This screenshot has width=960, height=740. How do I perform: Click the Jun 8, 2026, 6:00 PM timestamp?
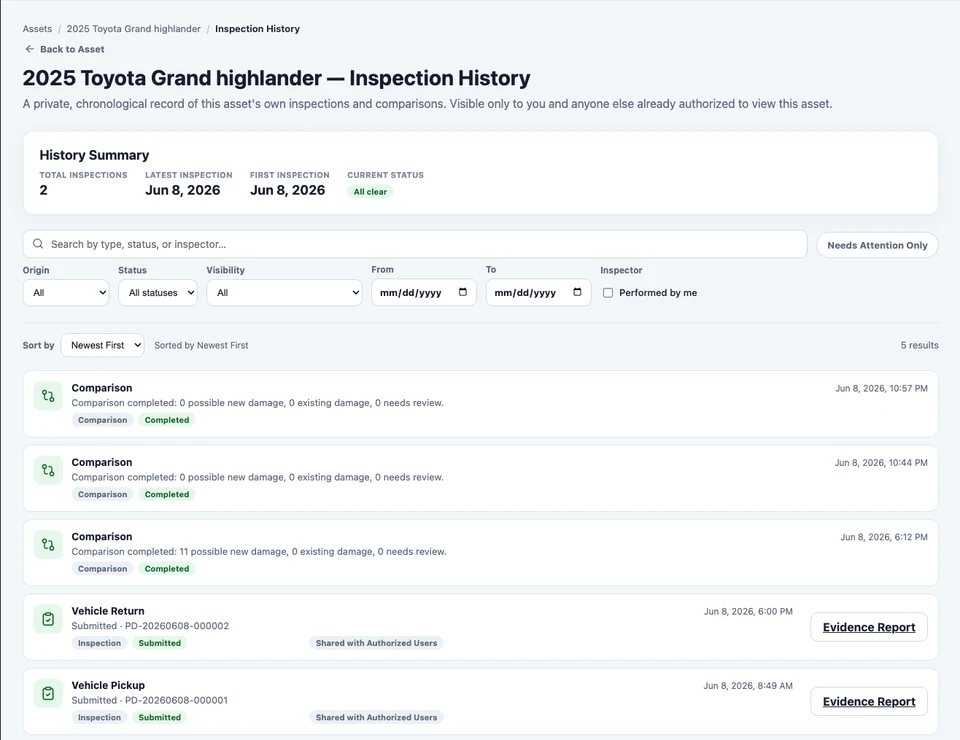748,611
